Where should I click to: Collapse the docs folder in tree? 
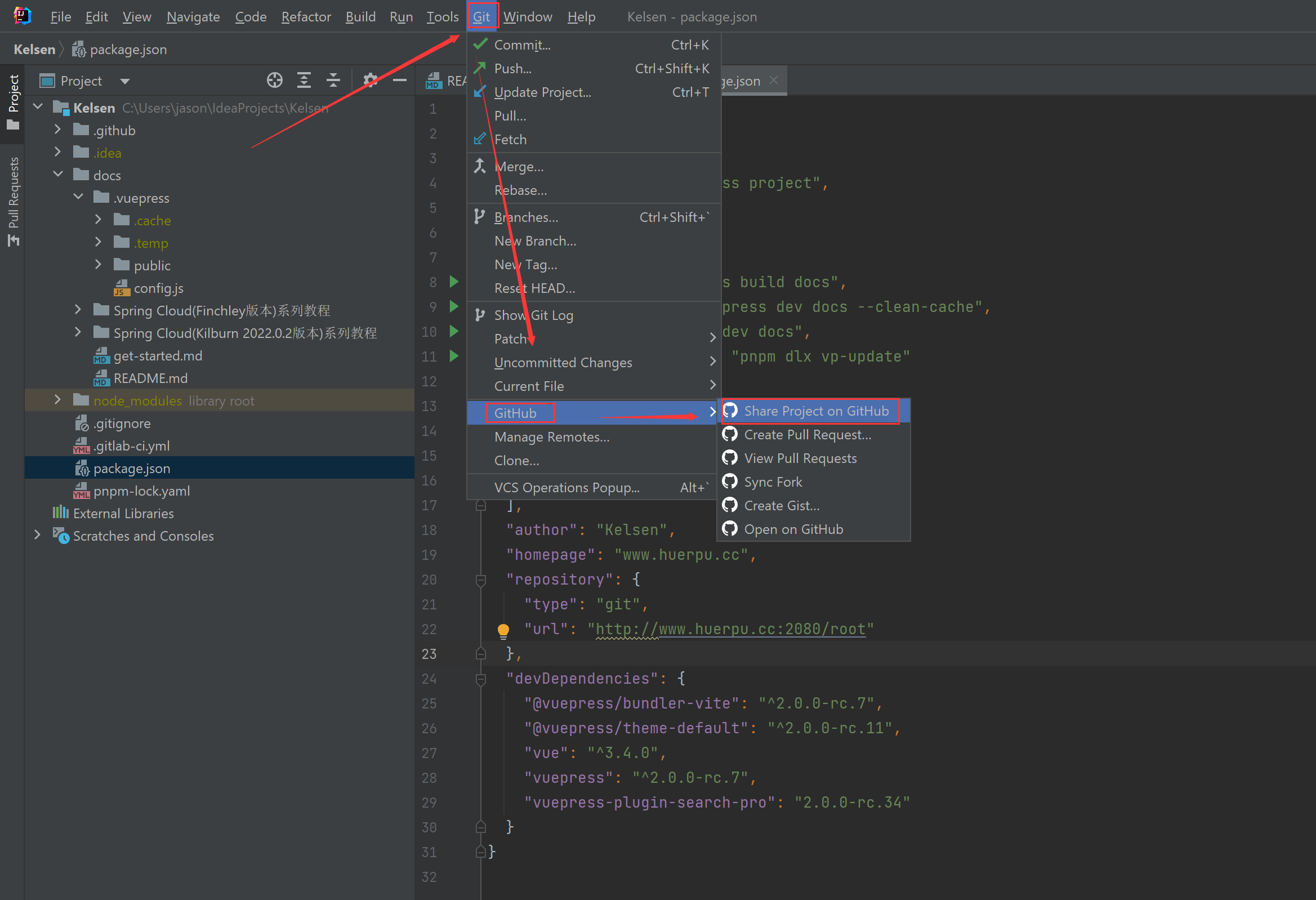58,175
